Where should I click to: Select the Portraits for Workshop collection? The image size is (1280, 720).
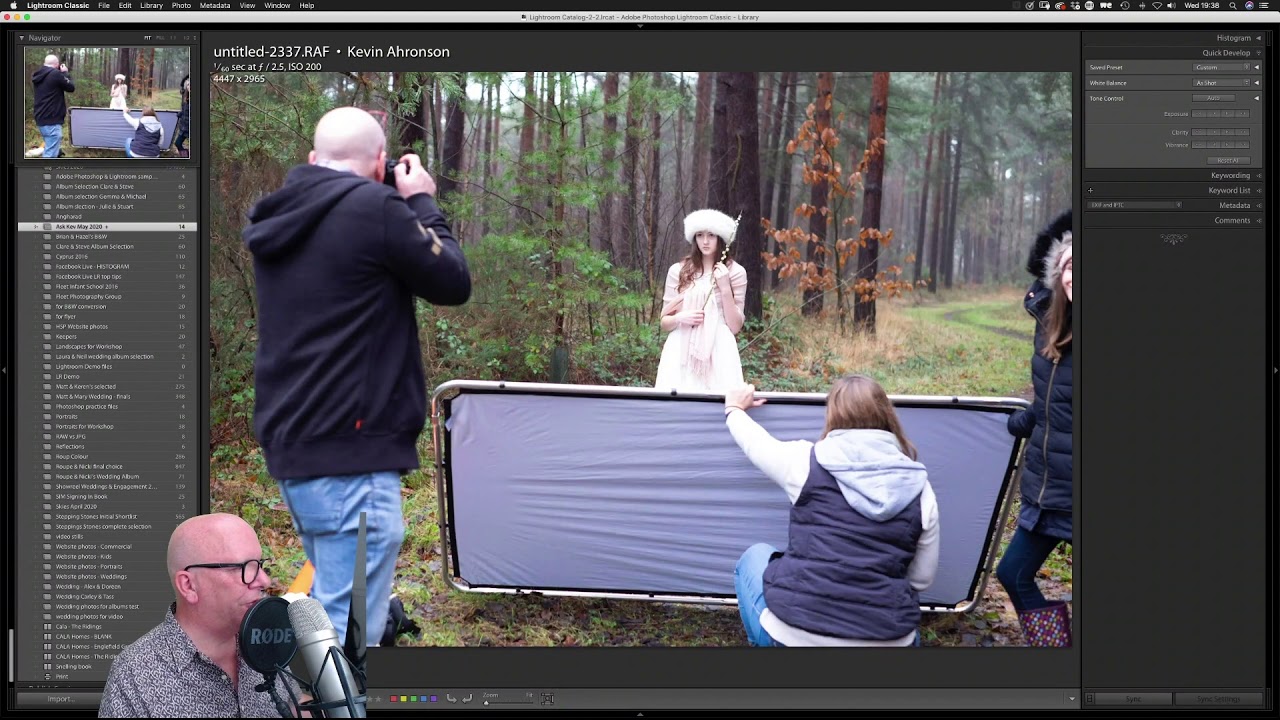[107, 427]
